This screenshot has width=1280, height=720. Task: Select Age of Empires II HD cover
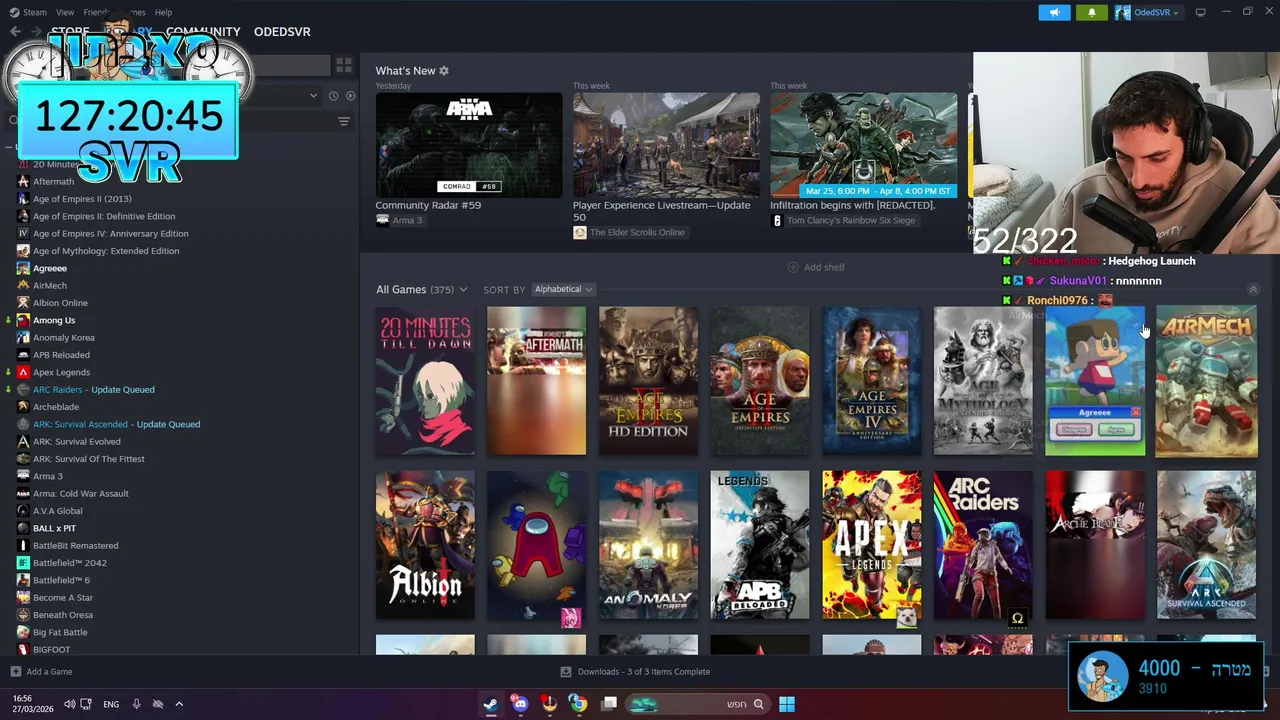click(649, 381)
